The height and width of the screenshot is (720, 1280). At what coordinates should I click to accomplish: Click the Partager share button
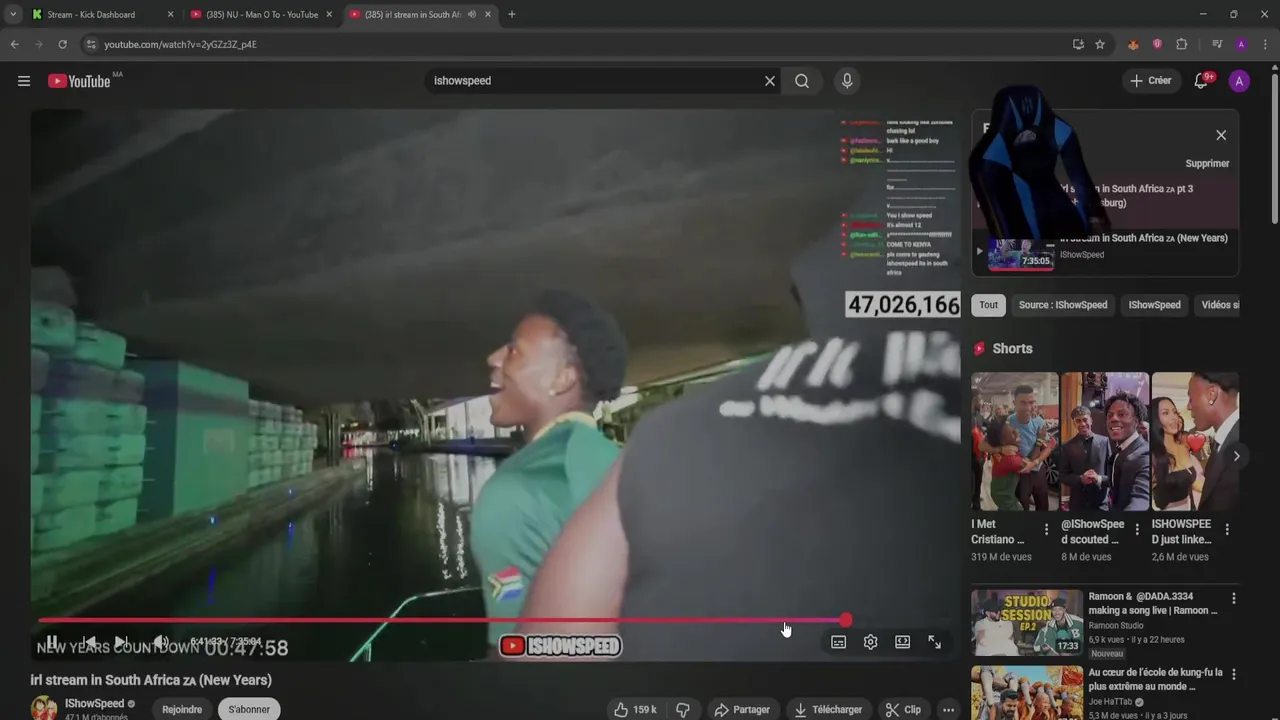pyautogui.click(x=742, y=709)
